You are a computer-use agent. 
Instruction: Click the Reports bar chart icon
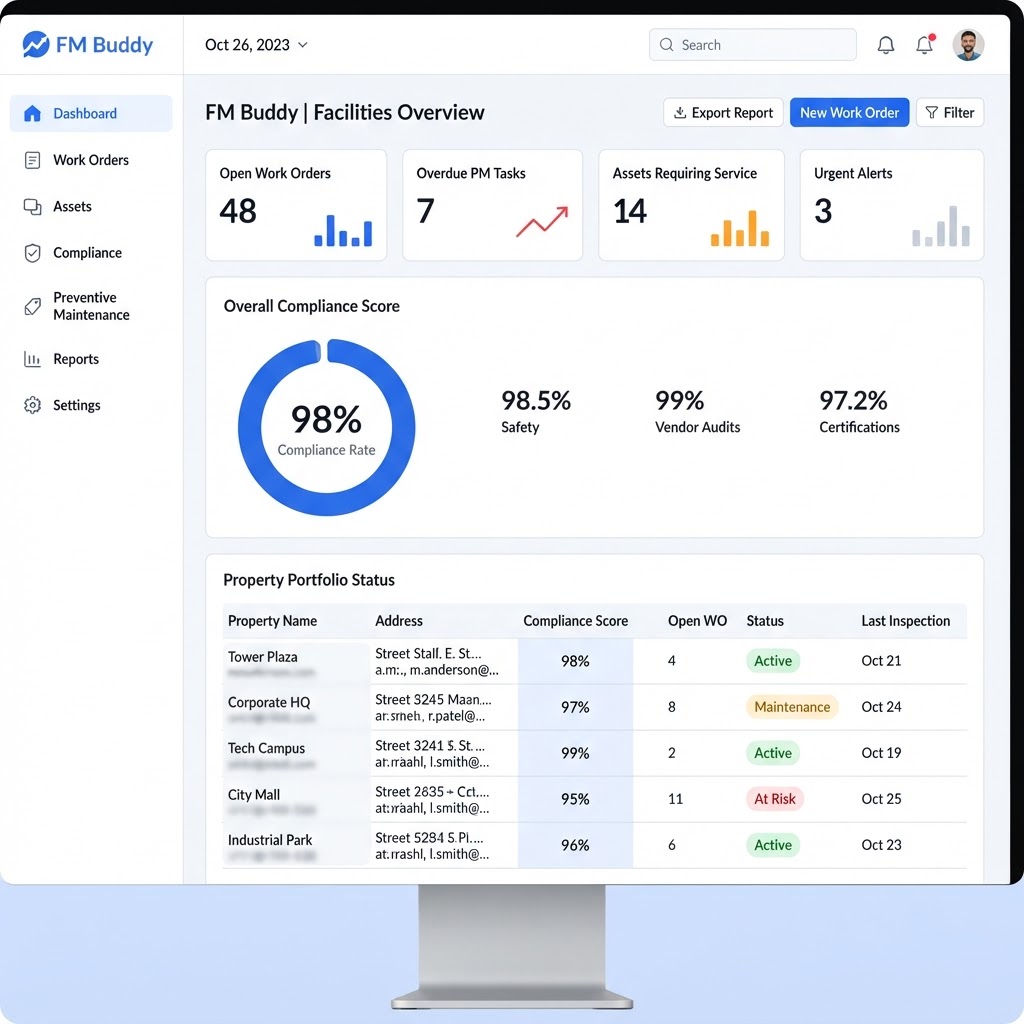click(32, 359)
